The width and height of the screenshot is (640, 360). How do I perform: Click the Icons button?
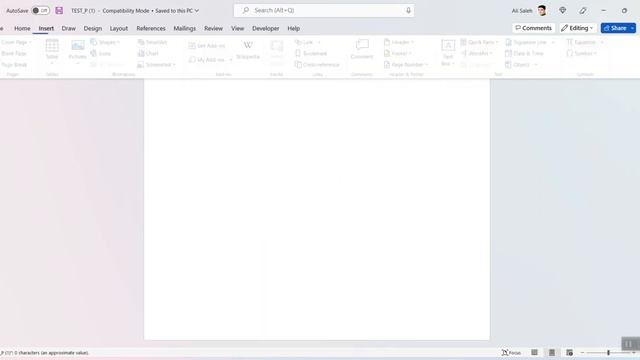(101, 53)
